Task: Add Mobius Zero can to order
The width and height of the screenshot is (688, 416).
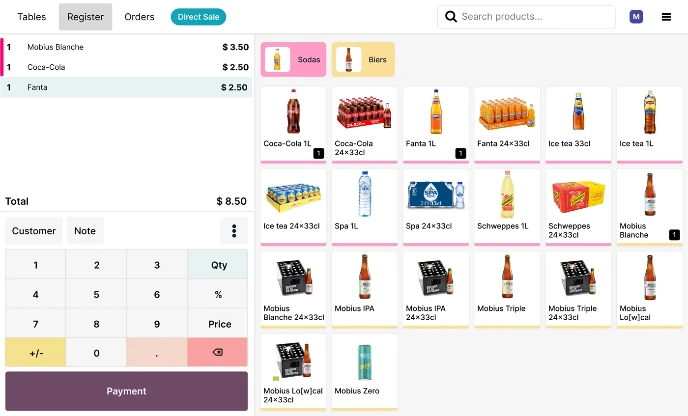Action: [x=364, y=372]
